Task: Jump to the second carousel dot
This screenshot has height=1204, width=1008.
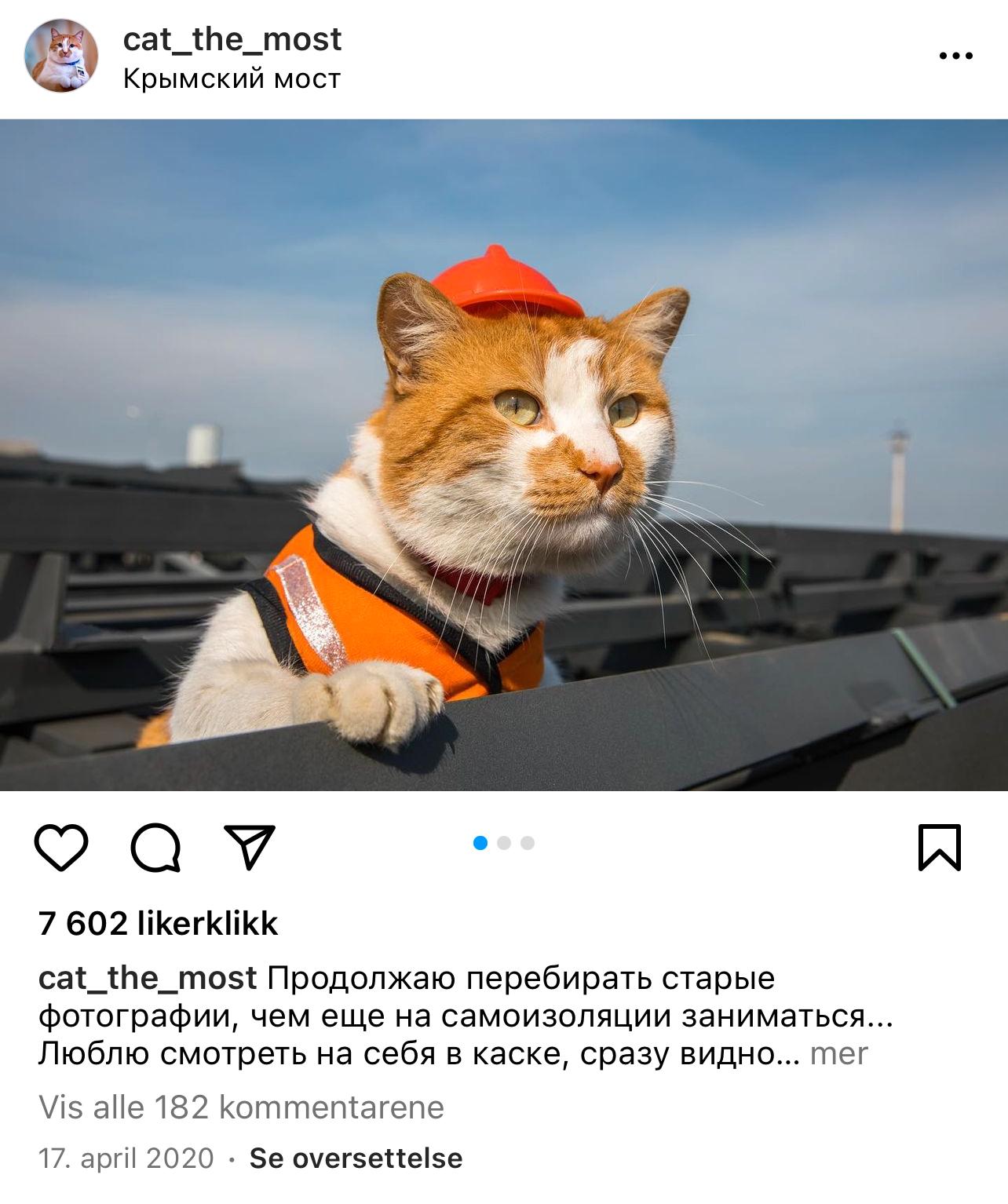Action: coord(504,843)
